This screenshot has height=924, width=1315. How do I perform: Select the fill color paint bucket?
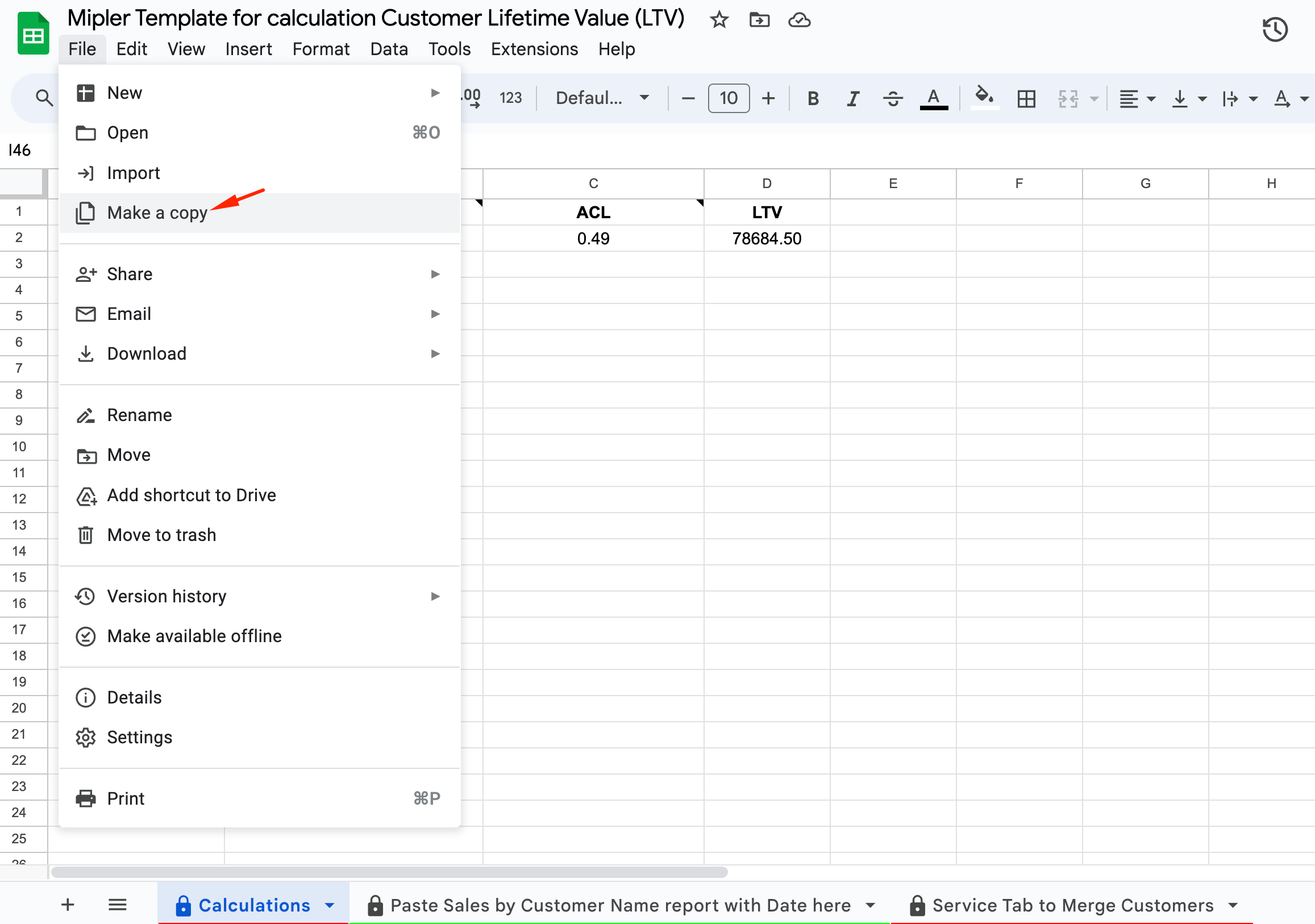983,96
